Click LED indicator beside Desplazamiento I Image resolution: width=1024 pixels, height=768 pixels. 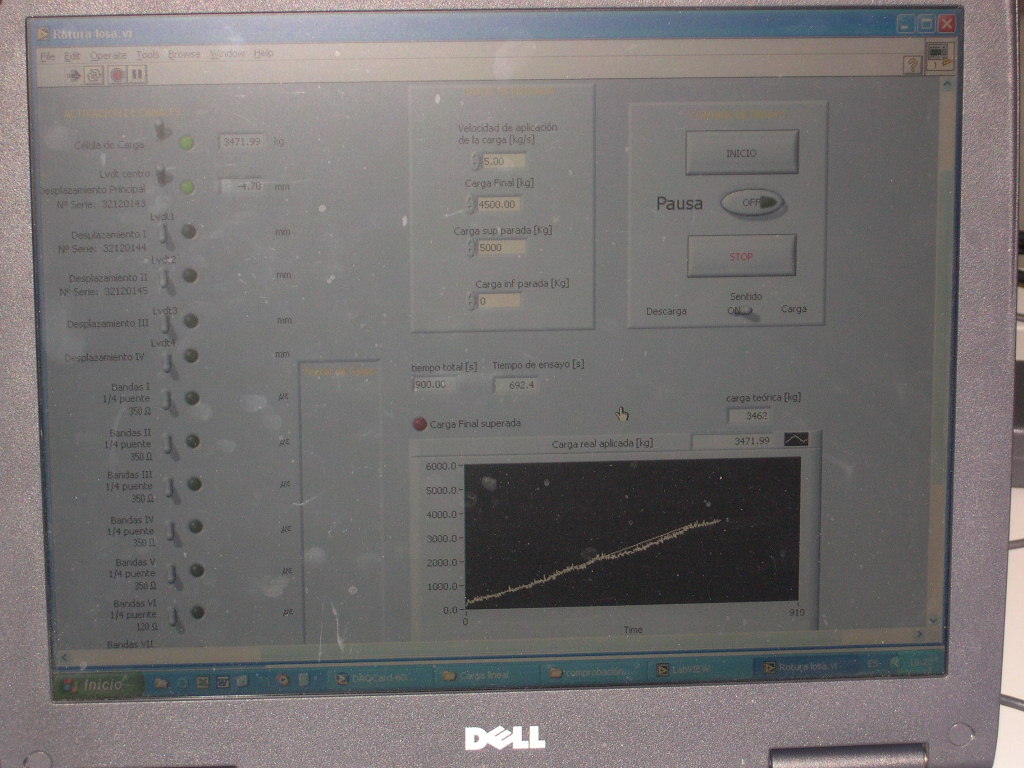[x=189, y=232]
